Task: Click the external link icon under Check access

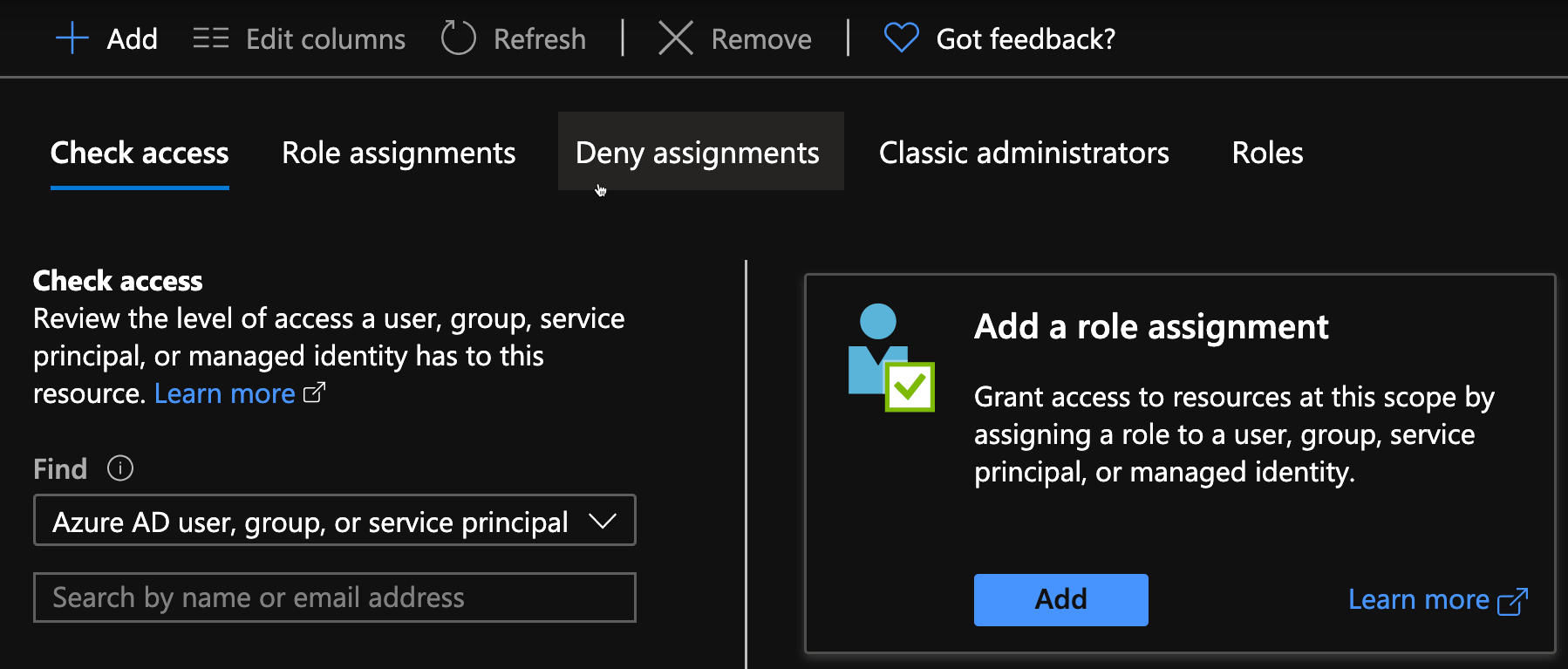Action: coord(314,393)
